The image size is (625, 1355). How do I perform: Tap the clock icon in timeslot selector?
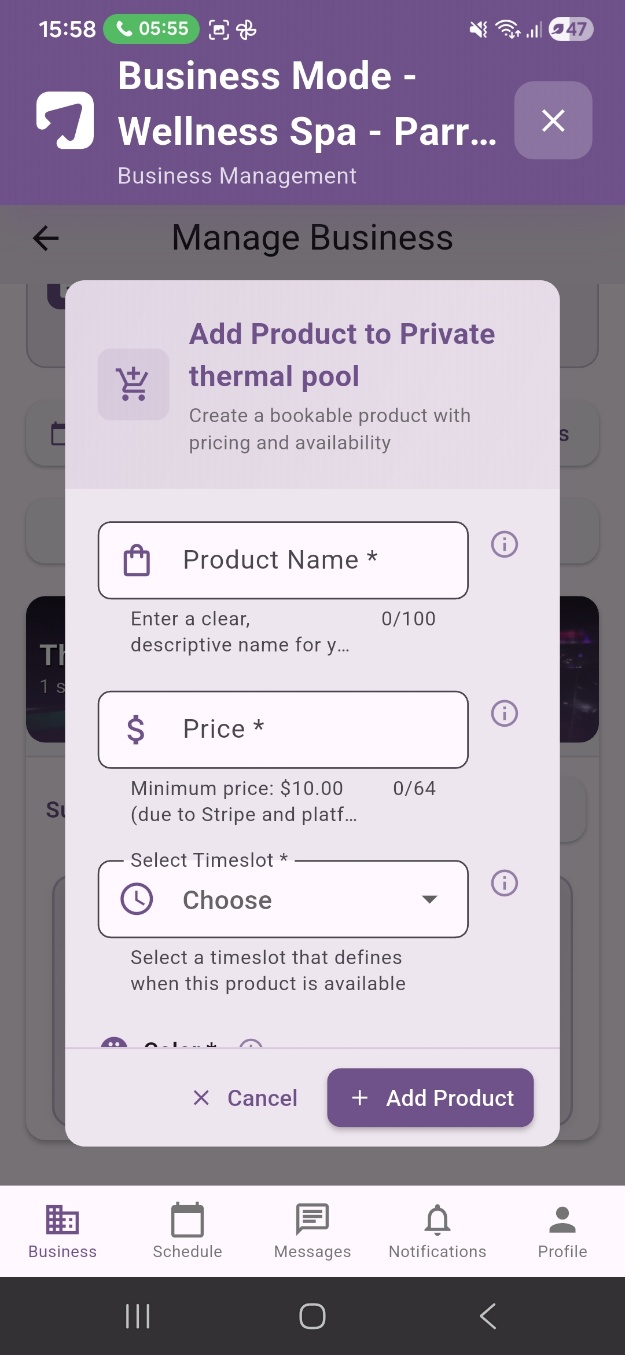tap(137, 899)
